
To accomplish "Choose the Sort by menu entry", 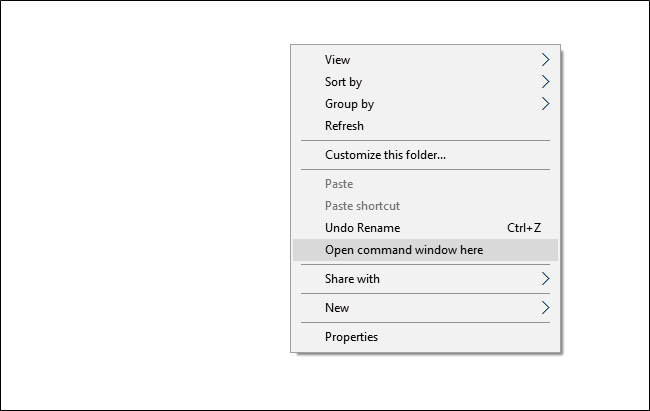I will pyautogui.click(x=425, y=82).
